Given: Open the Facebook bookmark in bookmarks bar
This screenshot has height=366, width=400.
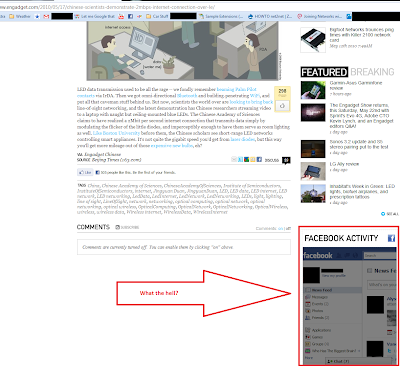Looking at the screenshot, I should point(130,16).
